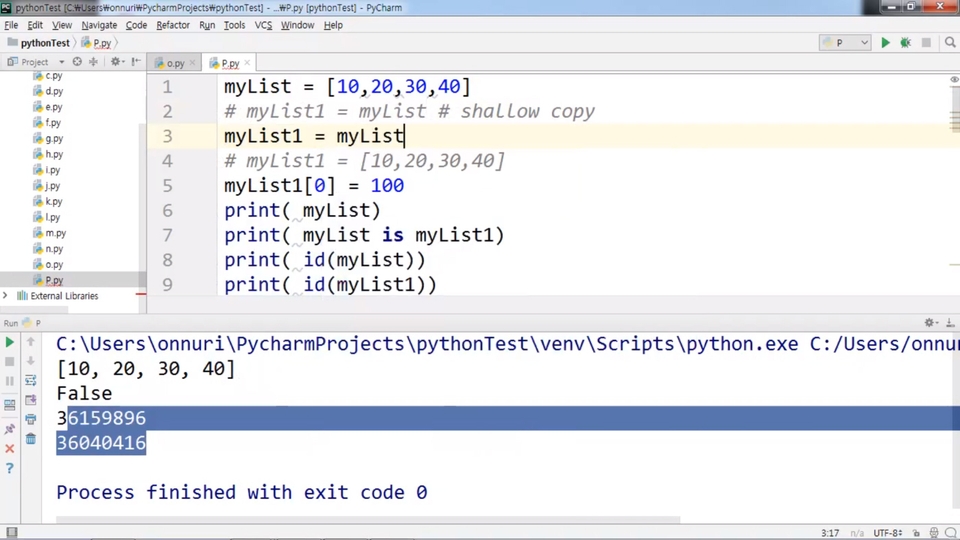960x540 pixels.
Task: Open the Run menu
Action: click(207, 25)
